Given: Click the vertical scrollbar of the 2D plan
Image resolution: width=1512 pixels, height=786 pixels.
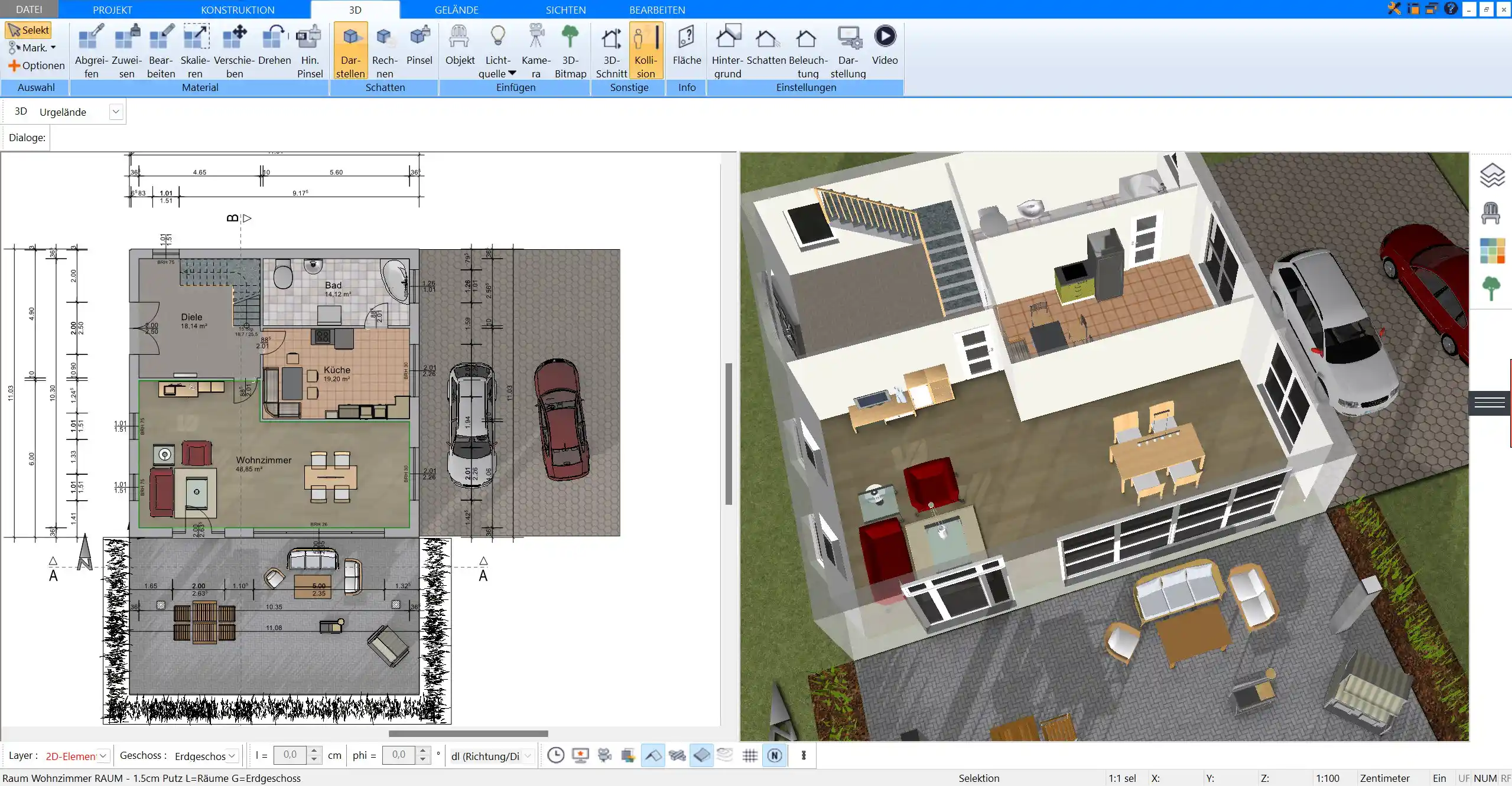Looking at the screenshot, I should tap(729, 434).
